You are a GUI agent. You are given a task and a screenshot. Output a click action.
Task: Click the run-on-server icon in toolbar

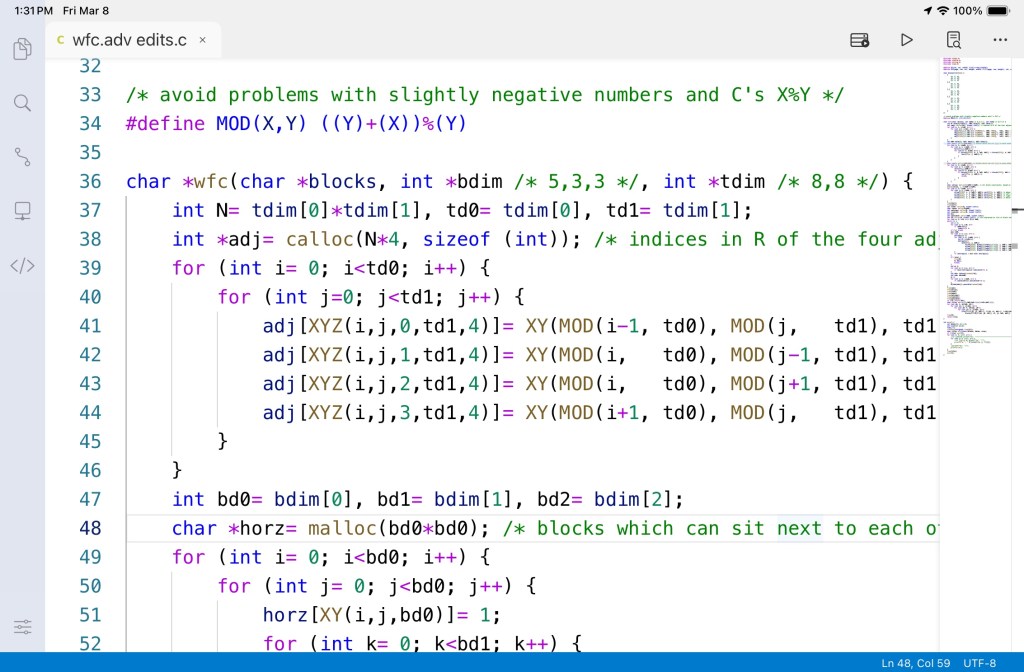click(x=859, y=40)
